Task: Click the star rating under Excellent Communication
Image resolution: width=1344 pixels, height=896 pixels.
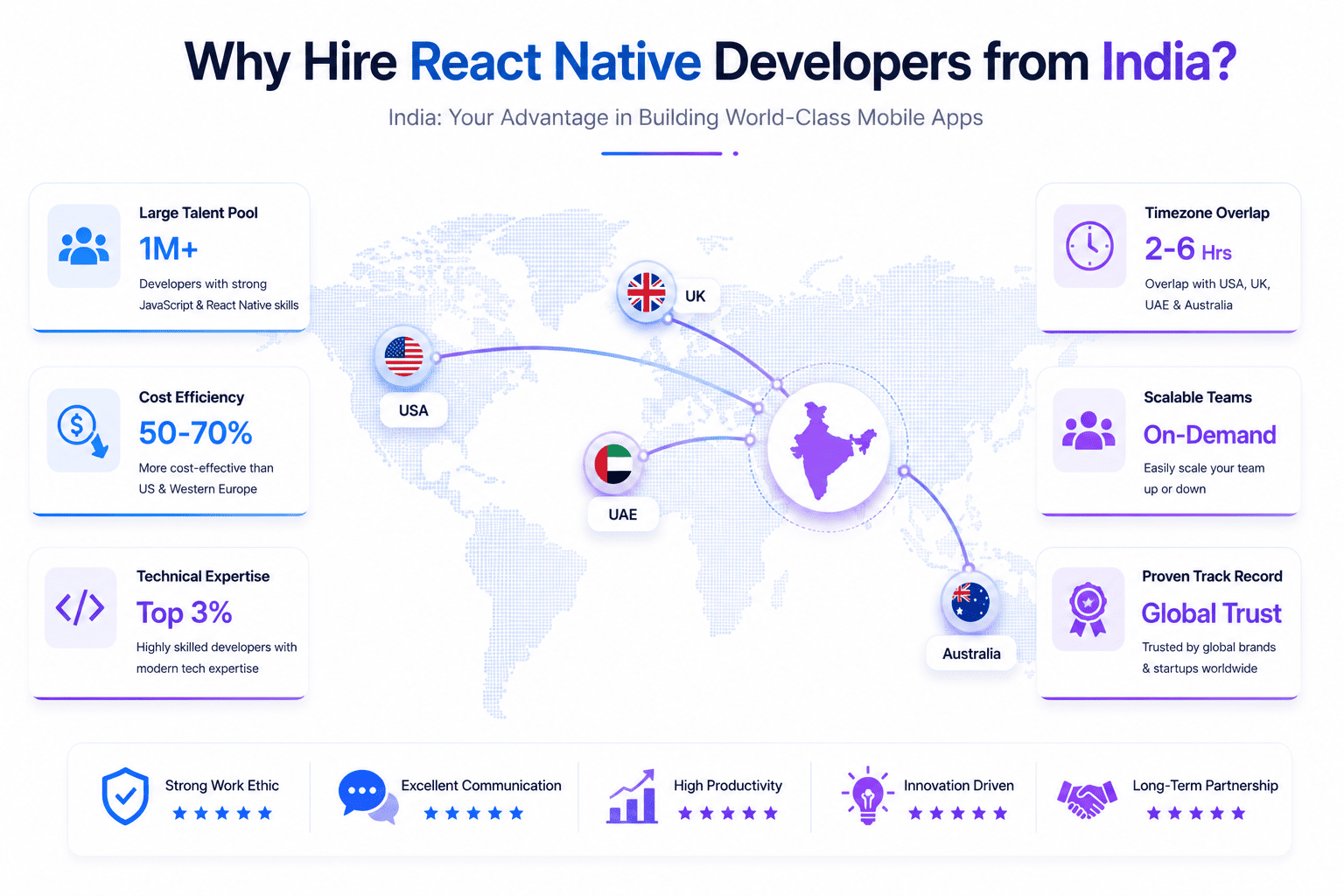Action: (473, 813)
